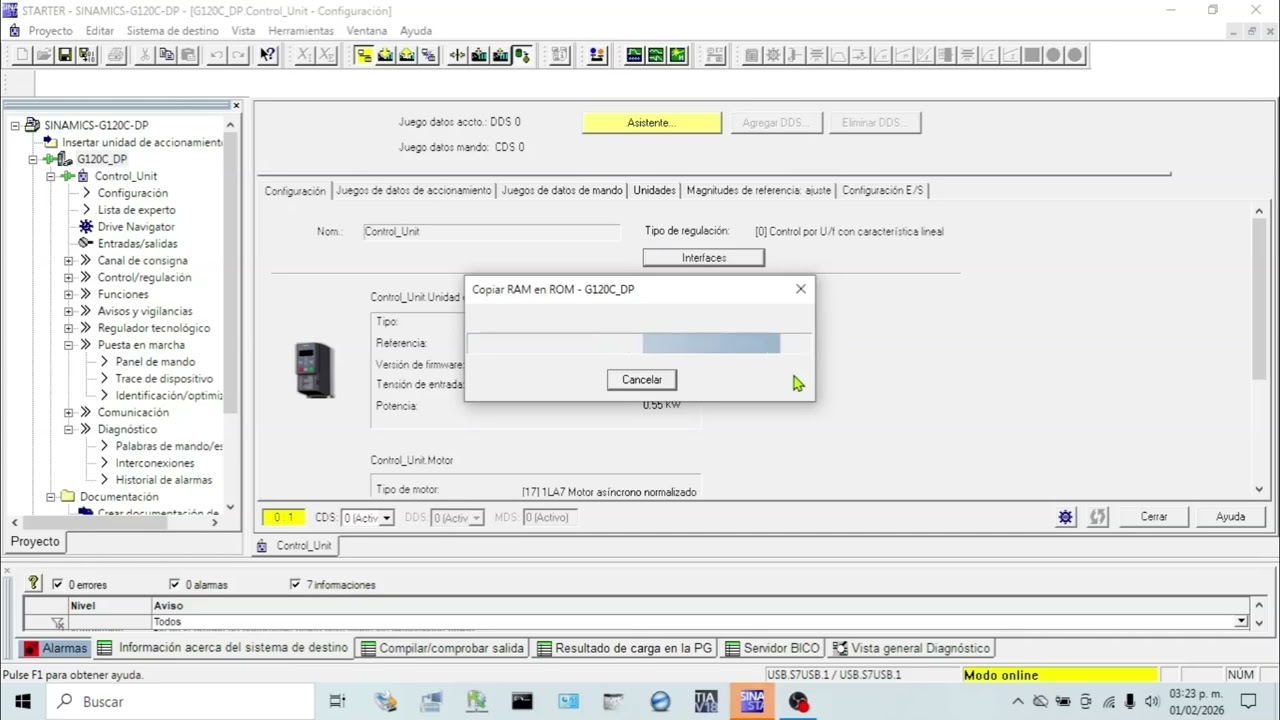This screenshot has height=720, width=1280.
Task: Open the CDS selection dropdown
Action: (x=386, y=518)
